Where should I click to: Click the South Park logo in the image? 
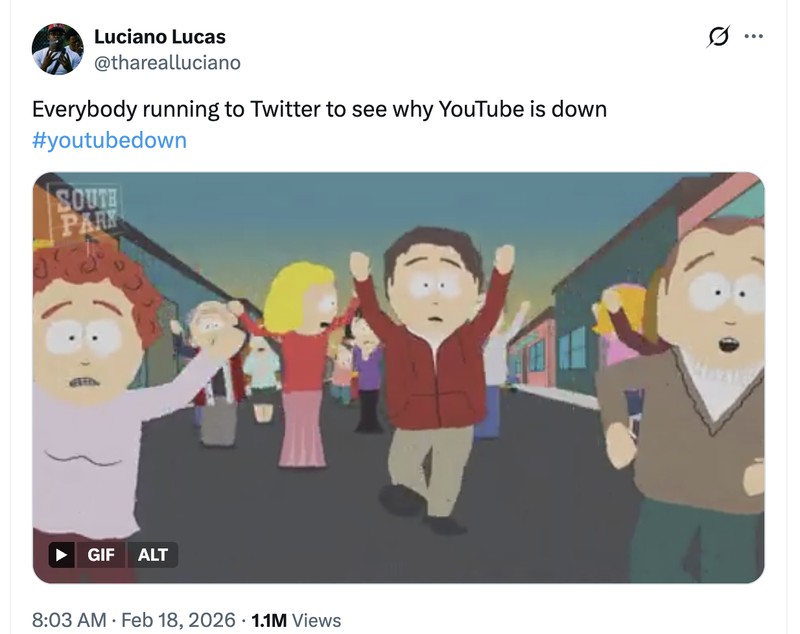click(87, 205)
